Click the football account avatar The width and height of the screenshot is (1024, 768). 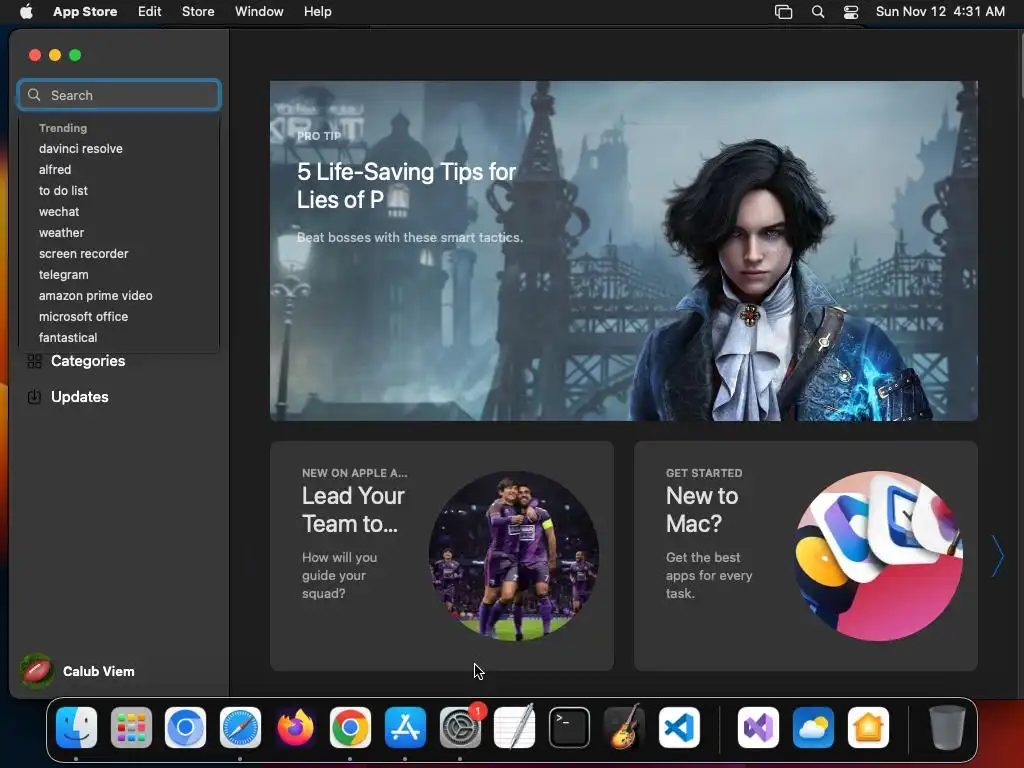[37, 671]
